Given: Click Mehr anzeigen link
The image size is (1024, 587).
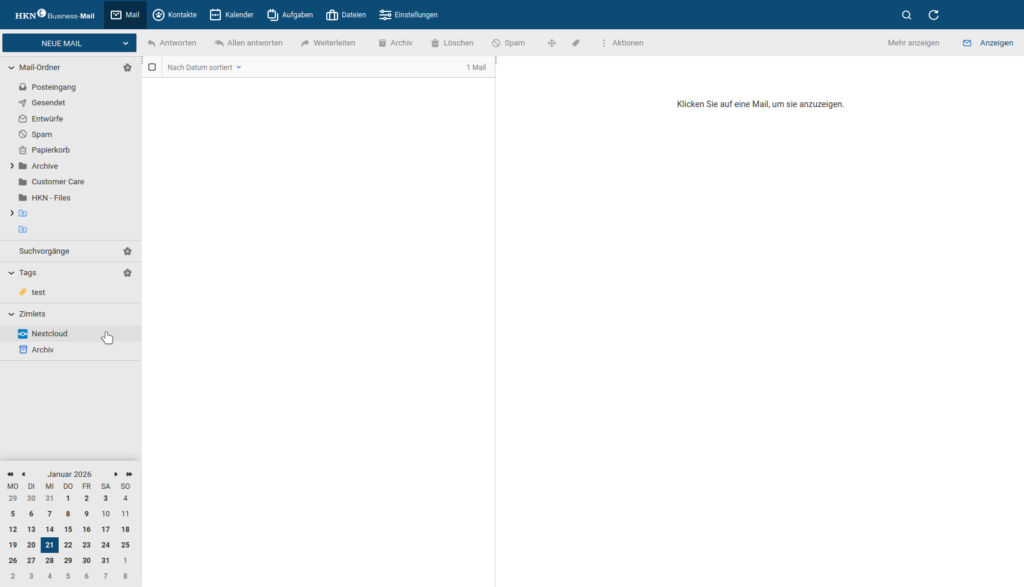Looking at the screenshot, I should [913, 43].
